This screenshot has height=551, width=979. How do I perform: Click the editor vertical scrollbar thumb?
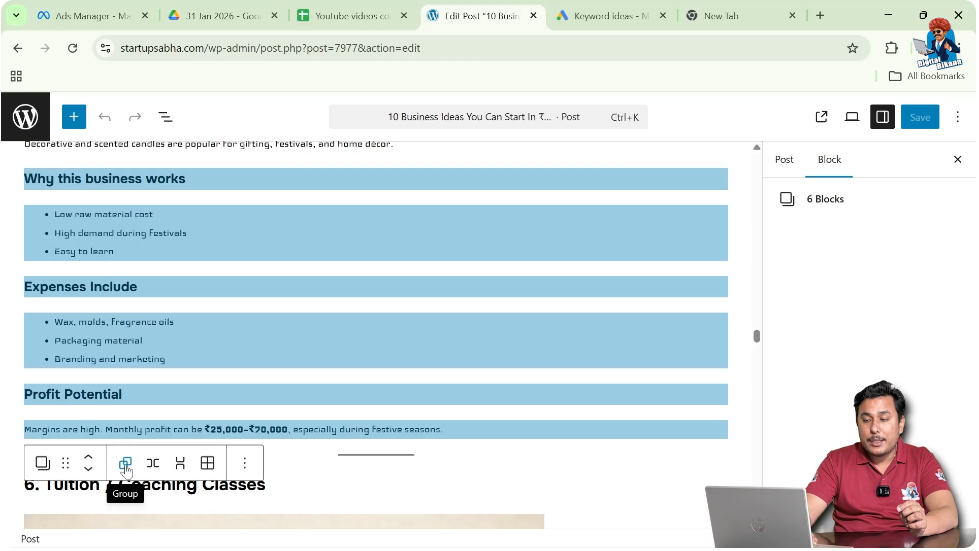(756, 336)
